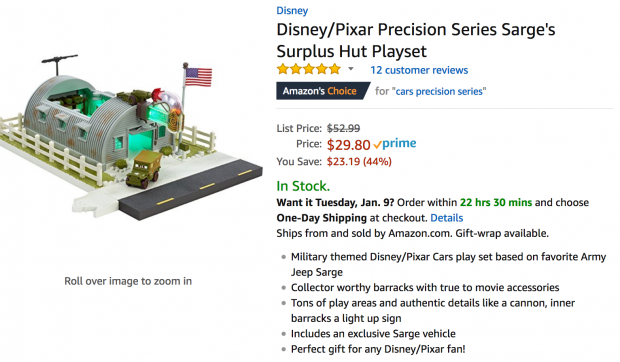This screenshot has height=362, width=620.
Task: Click the Amazon's Choice badge
Action: tap(323, 91)
